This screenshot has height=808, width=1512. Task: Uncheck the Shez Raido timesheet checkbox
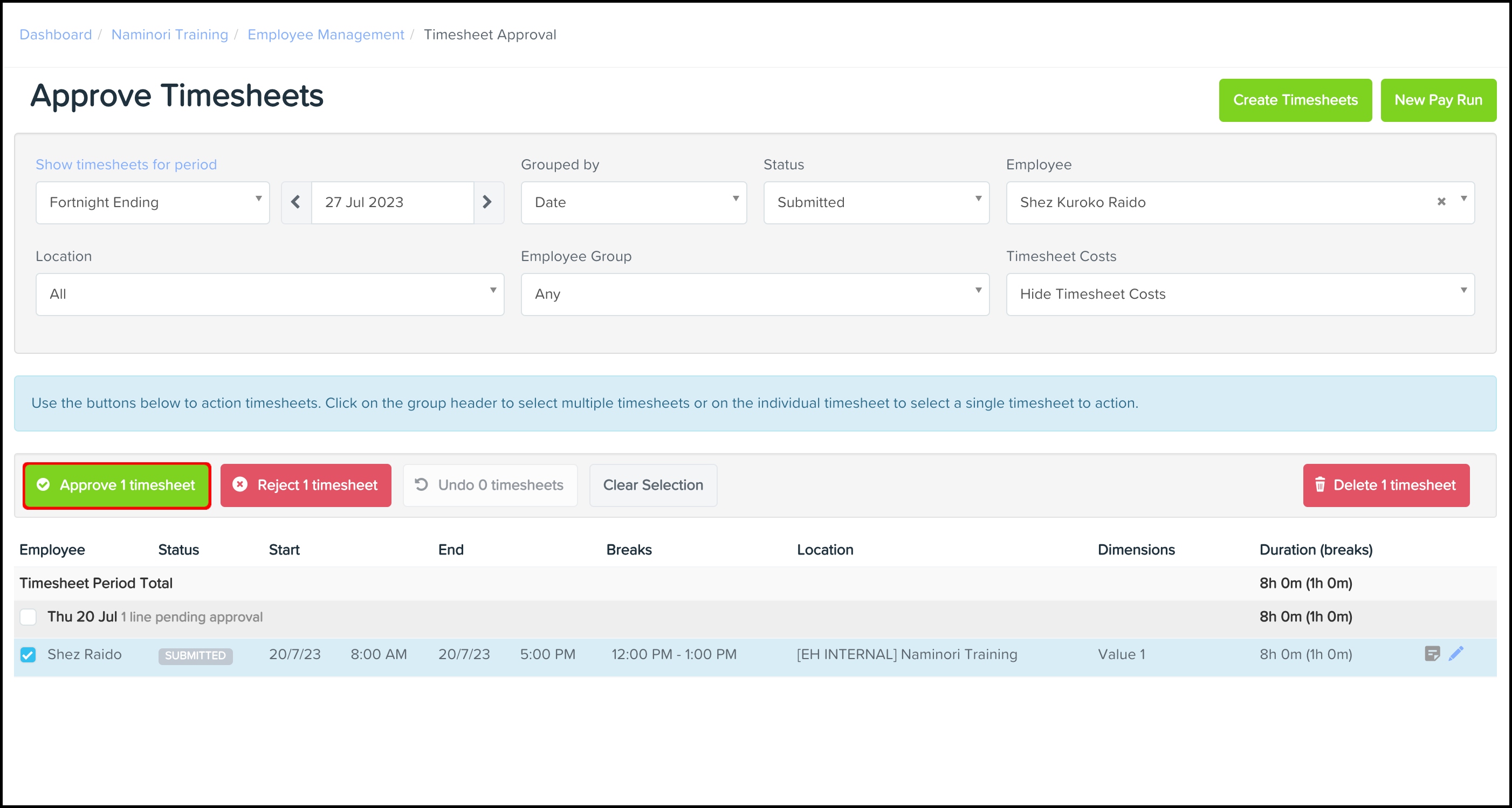coord(28,655)
